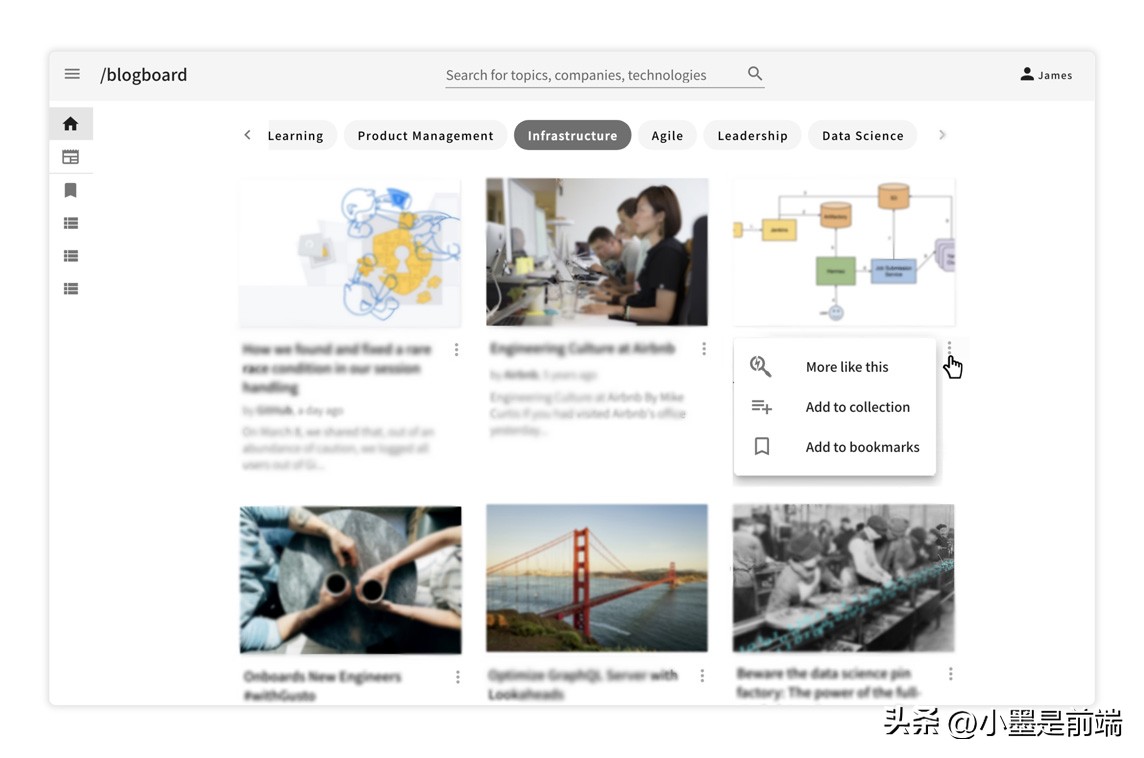Open the hamburger navigation menu
Image resolution: width=1144 pixels, height=758 pixels.
click(x=72, y=74)
